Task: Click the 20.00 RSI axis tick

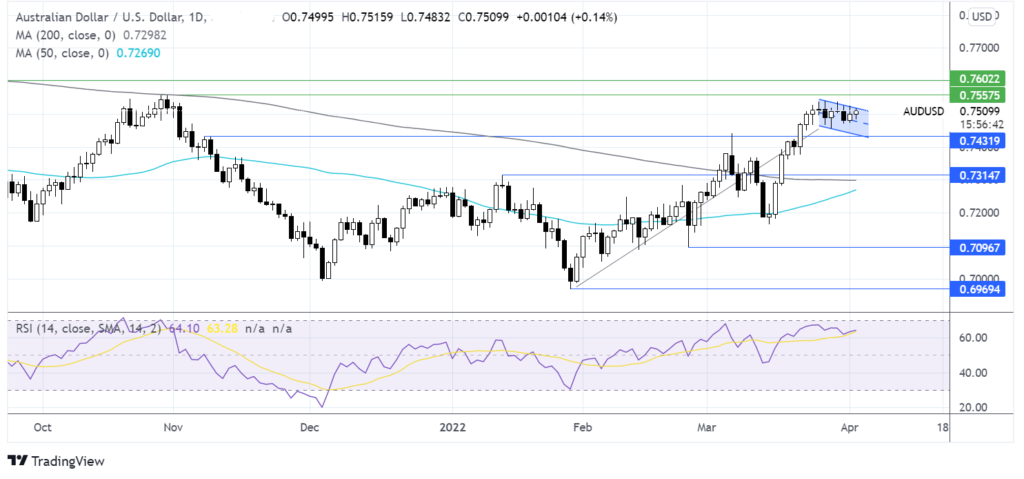Action: point(975,408)
